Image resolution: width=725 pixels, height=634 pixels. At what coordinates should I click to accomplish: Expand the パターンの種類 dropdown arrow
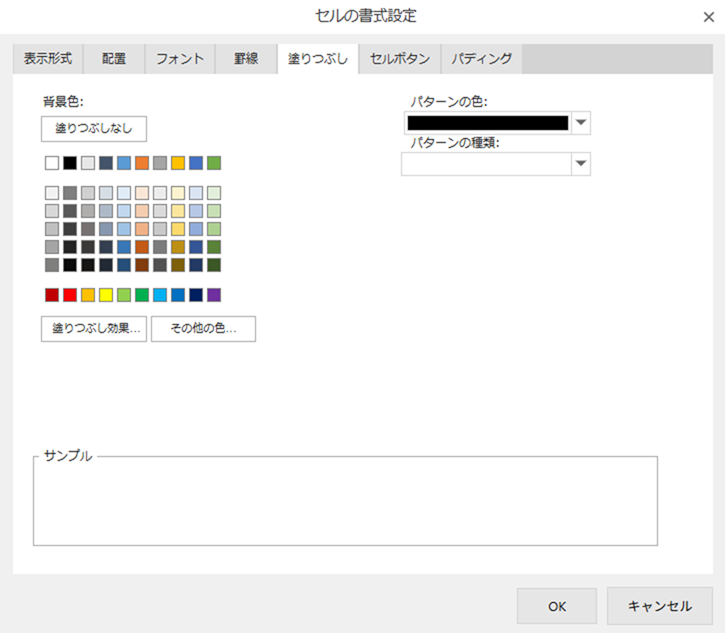pos(581,164)
